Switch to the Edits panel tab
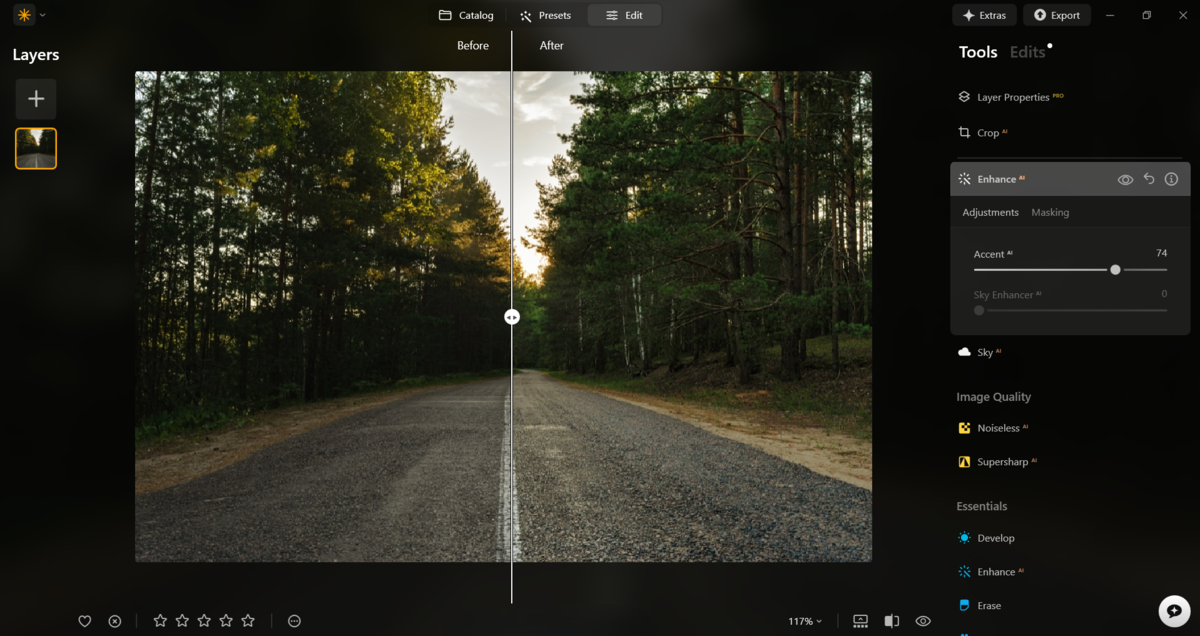The width and height of the screenshot is (1200, 636). point(1027,52)
